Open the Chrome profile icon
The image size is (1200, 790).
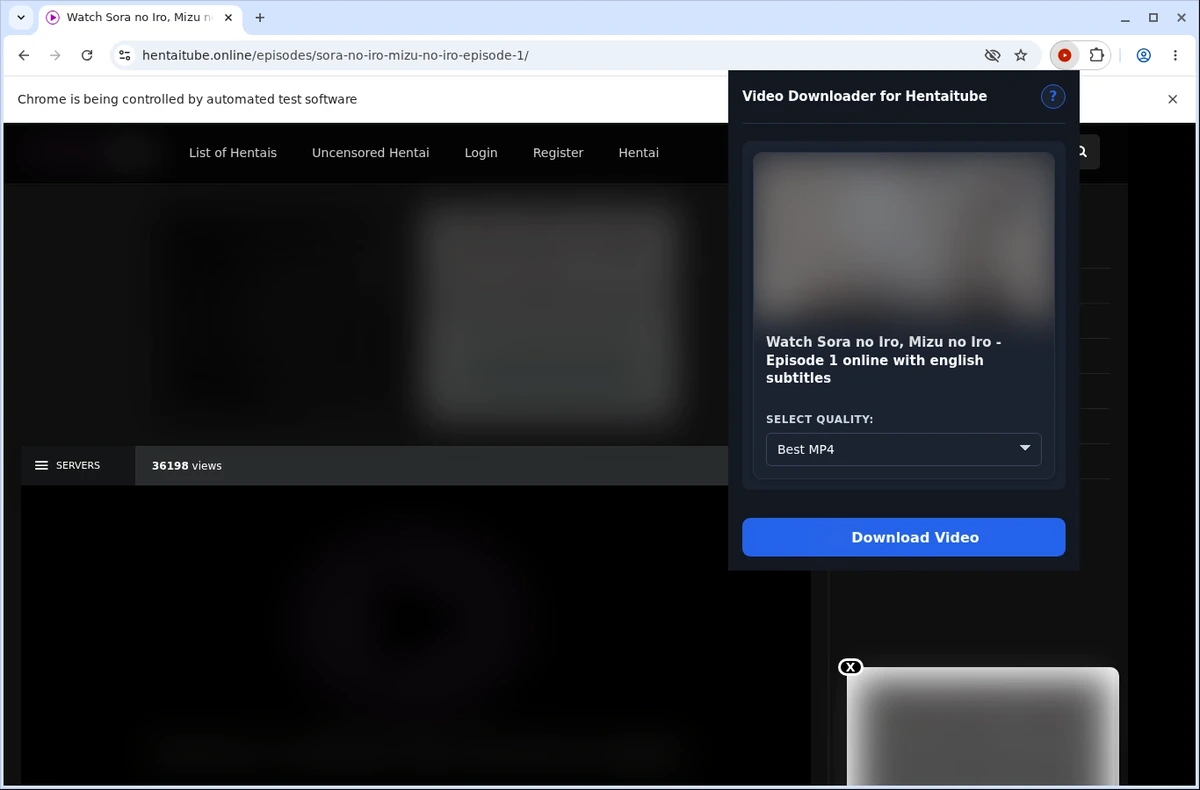[1144, 55]
